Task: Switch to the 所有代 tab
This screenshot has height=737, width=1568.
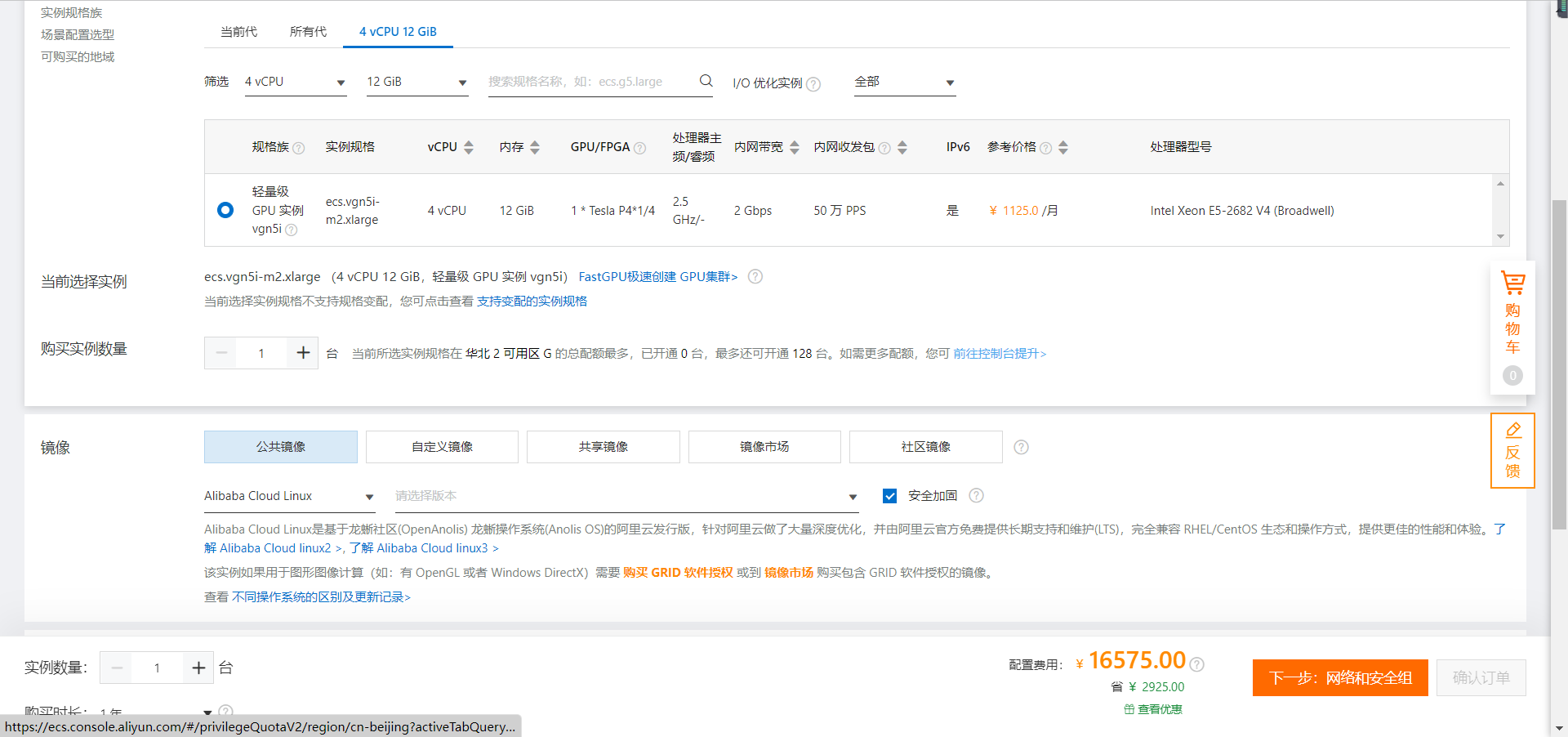Action: (308, 32)
